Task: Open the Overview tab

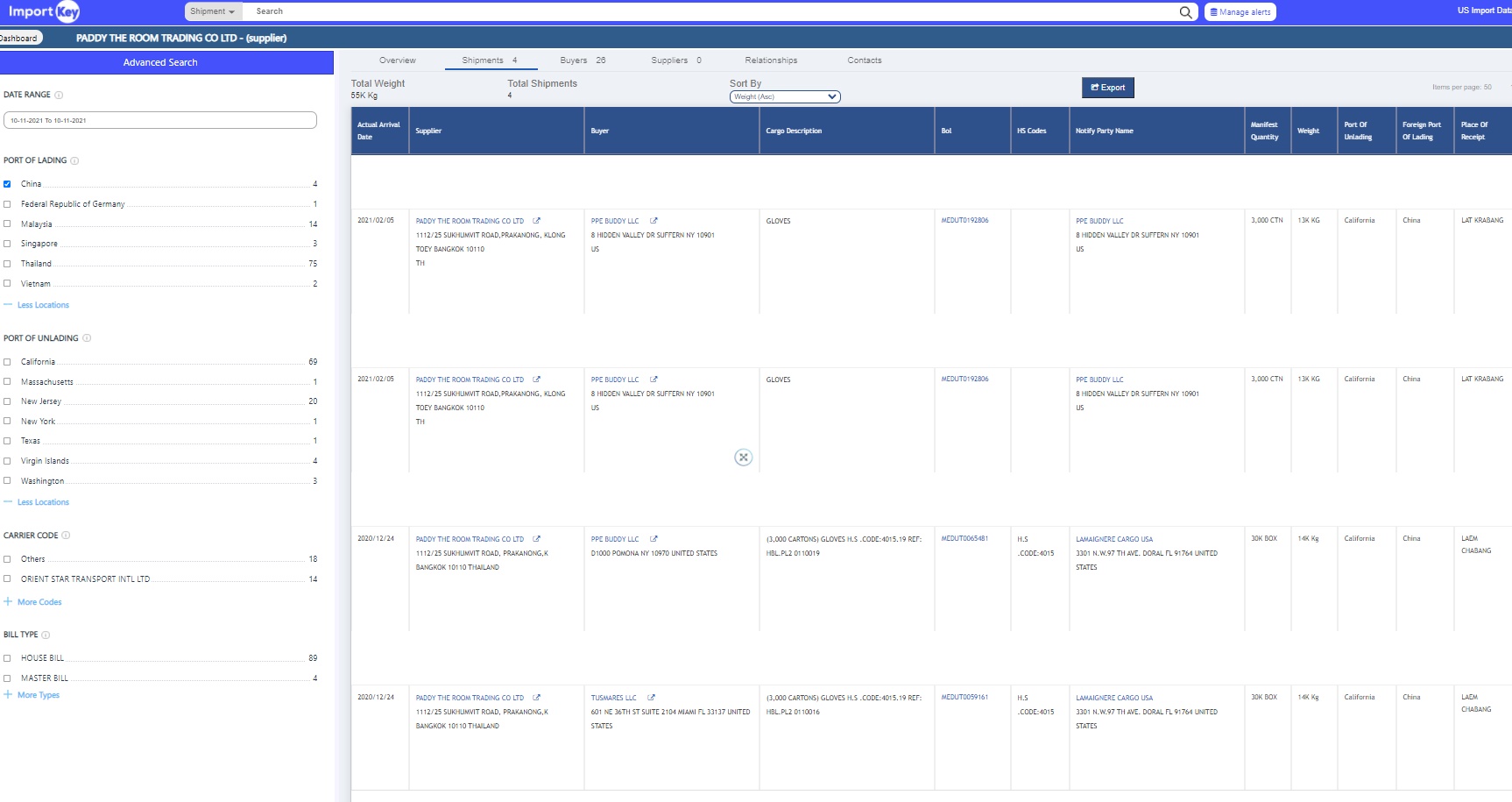Action: tap(397, 60)
